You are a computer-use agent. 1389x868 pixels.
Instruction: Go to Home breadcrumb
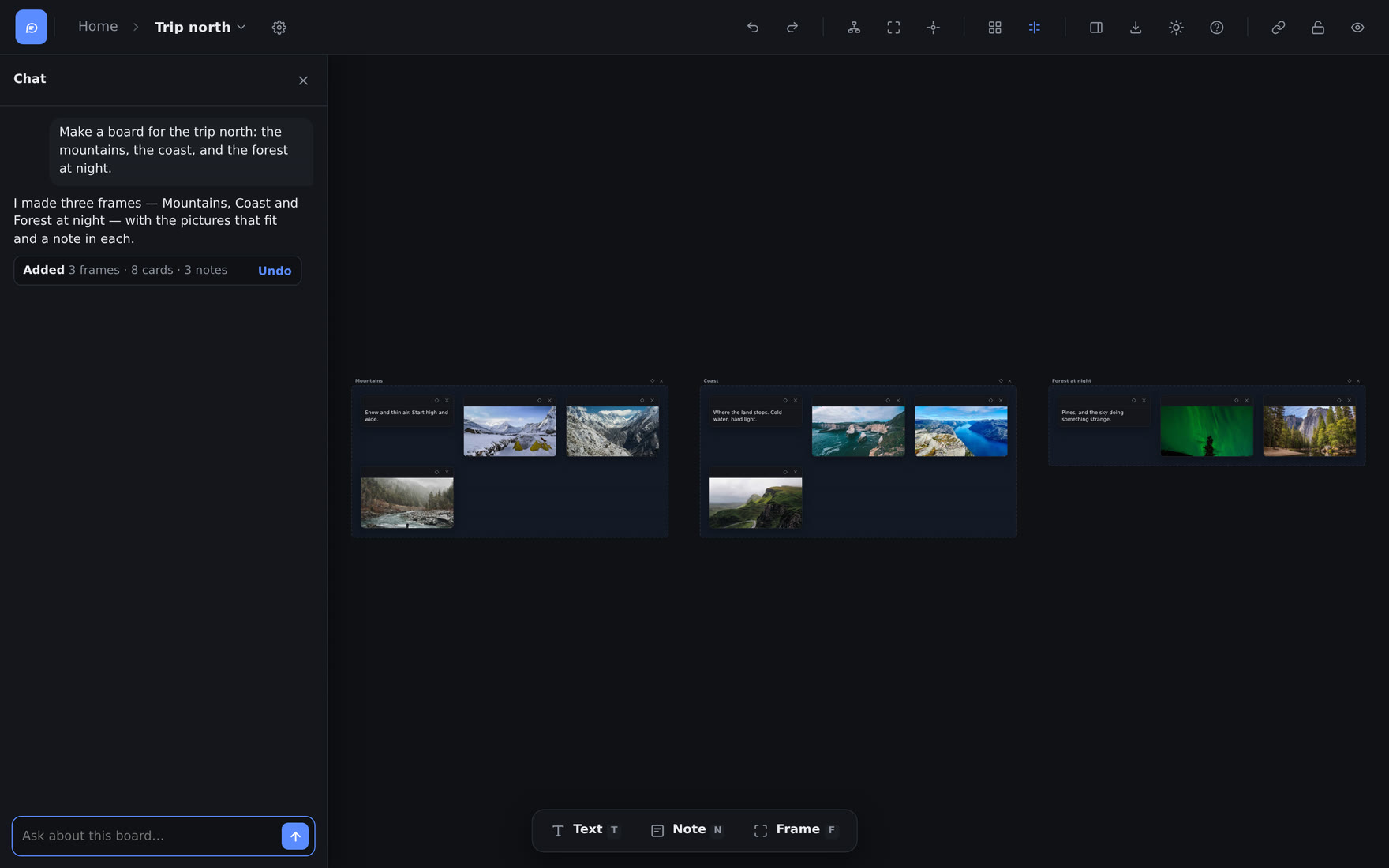(98, 27)
